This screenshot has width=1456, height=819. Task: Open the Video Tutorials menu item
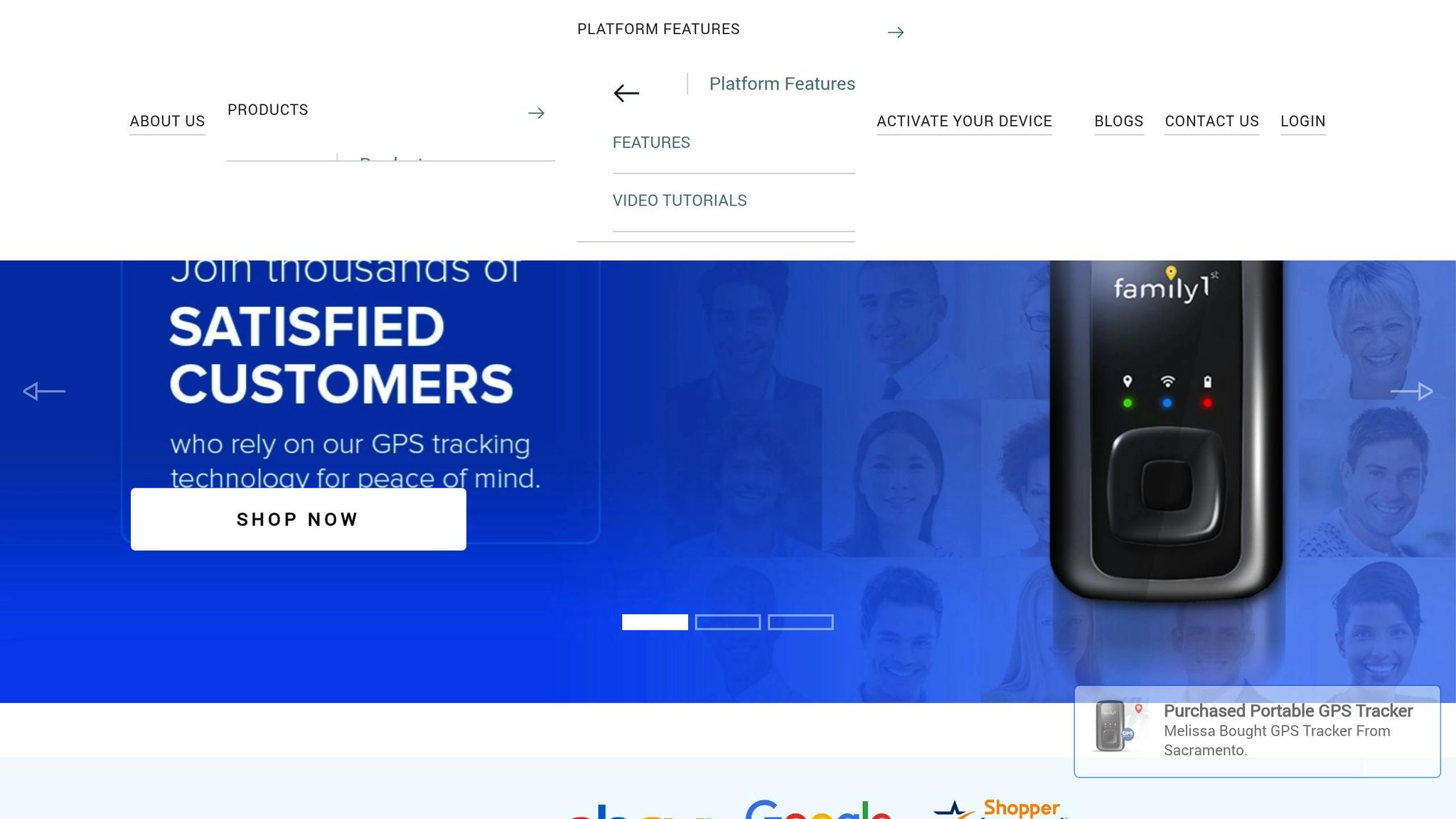(680, 200)
